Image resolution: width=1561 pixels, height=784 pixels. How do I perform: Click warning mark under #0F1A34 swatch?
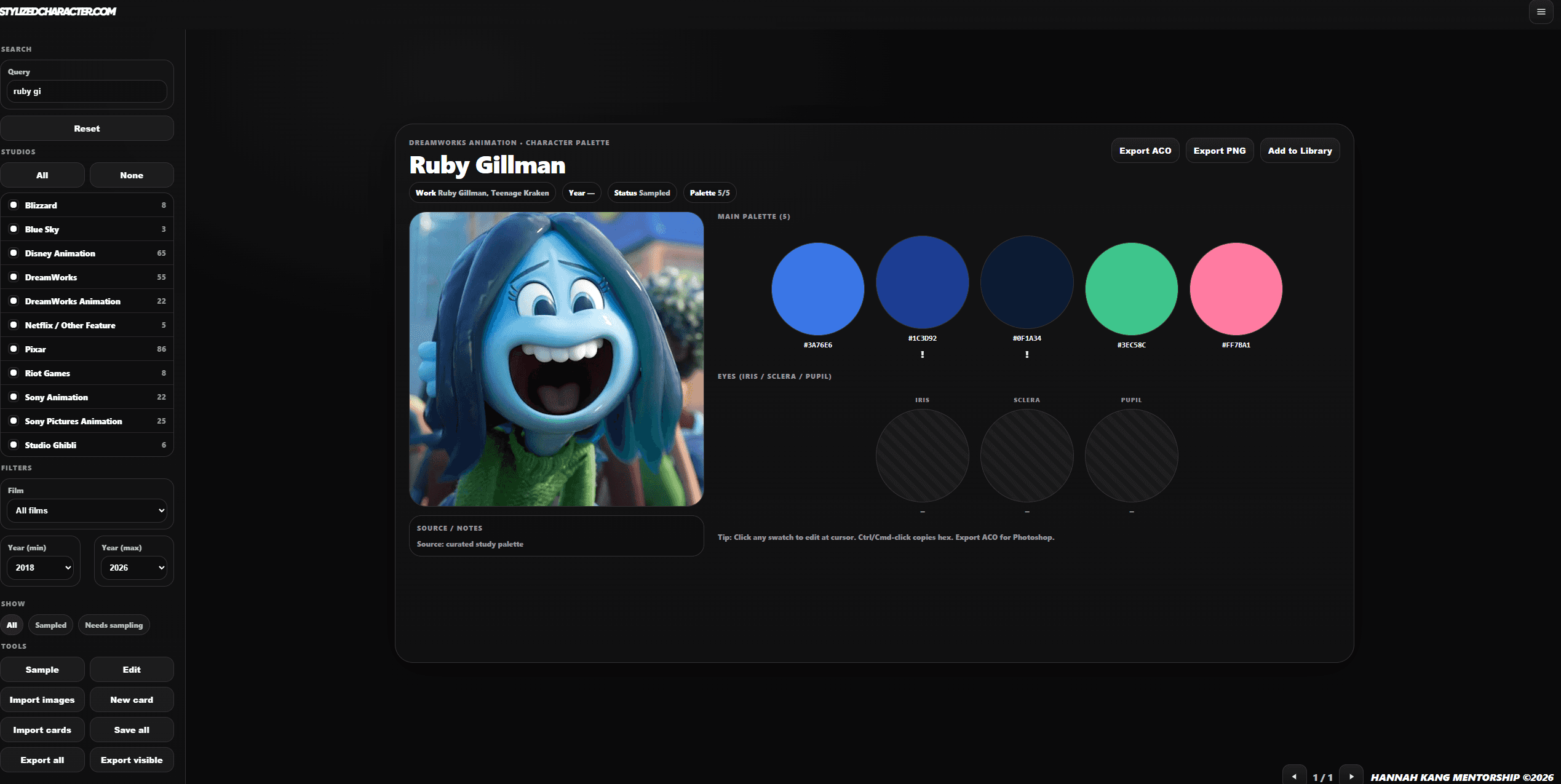(x=1027, y=354)
